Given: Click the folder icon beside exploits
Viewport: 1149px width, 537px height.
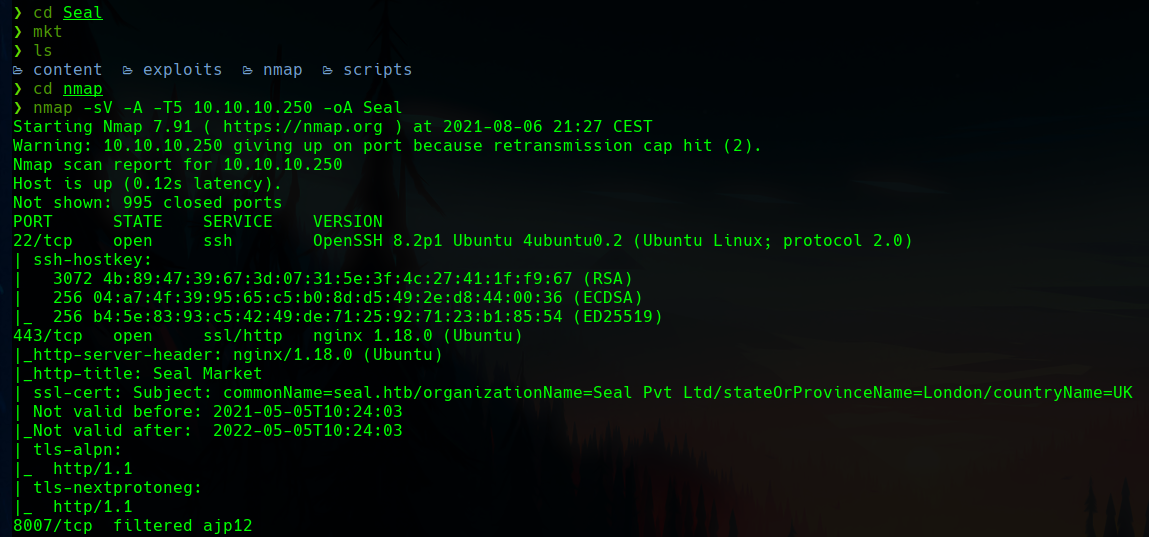Looking at the screenshot, I should 128,70.
